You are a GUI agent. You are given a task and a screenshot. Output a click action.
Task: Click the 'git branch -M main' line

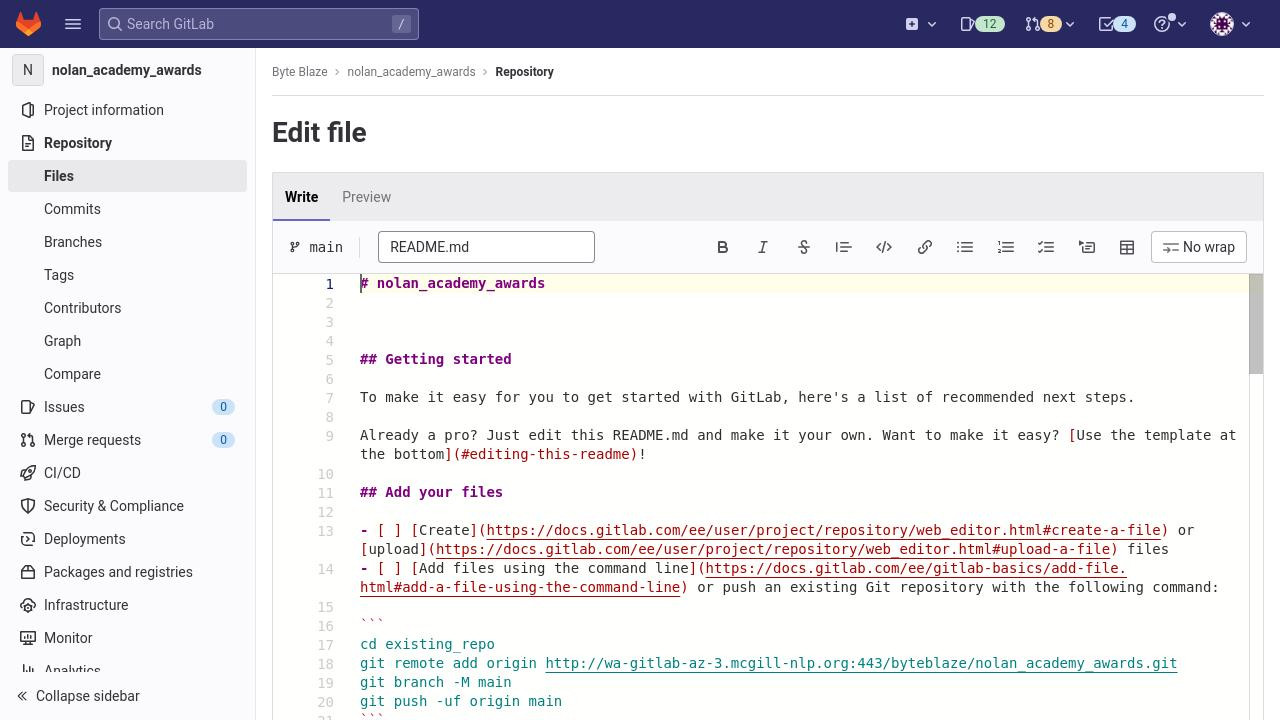coord(436,682)
